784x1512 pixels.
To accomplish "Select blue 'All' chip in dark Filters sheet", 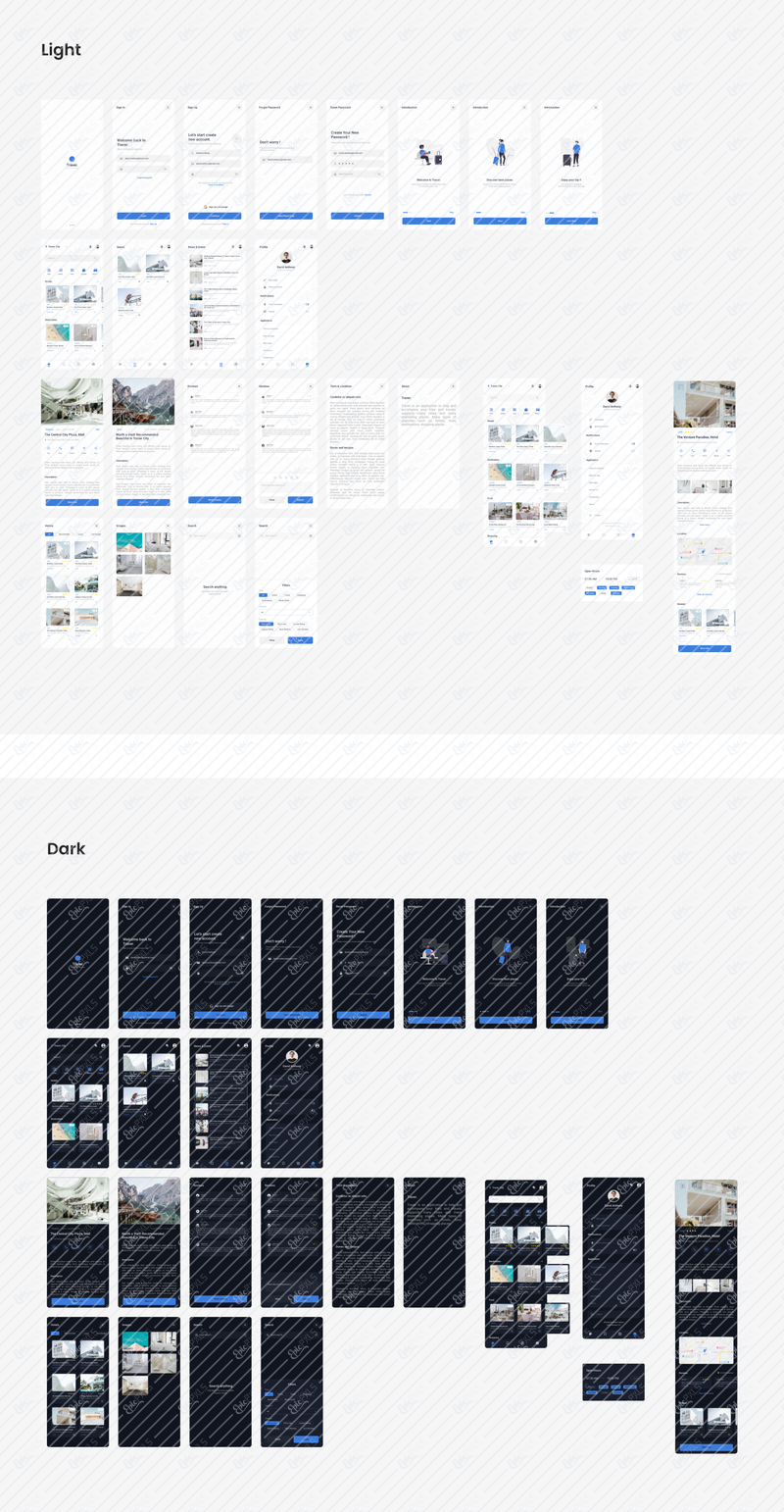I will click(x=269, y=1394).
